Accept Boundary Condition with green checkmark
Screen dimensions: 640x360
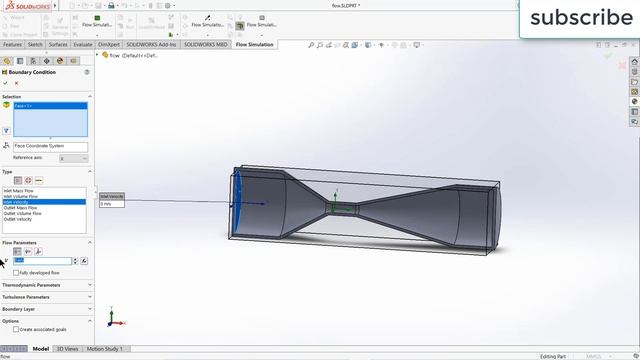click(x=5, y=83)
